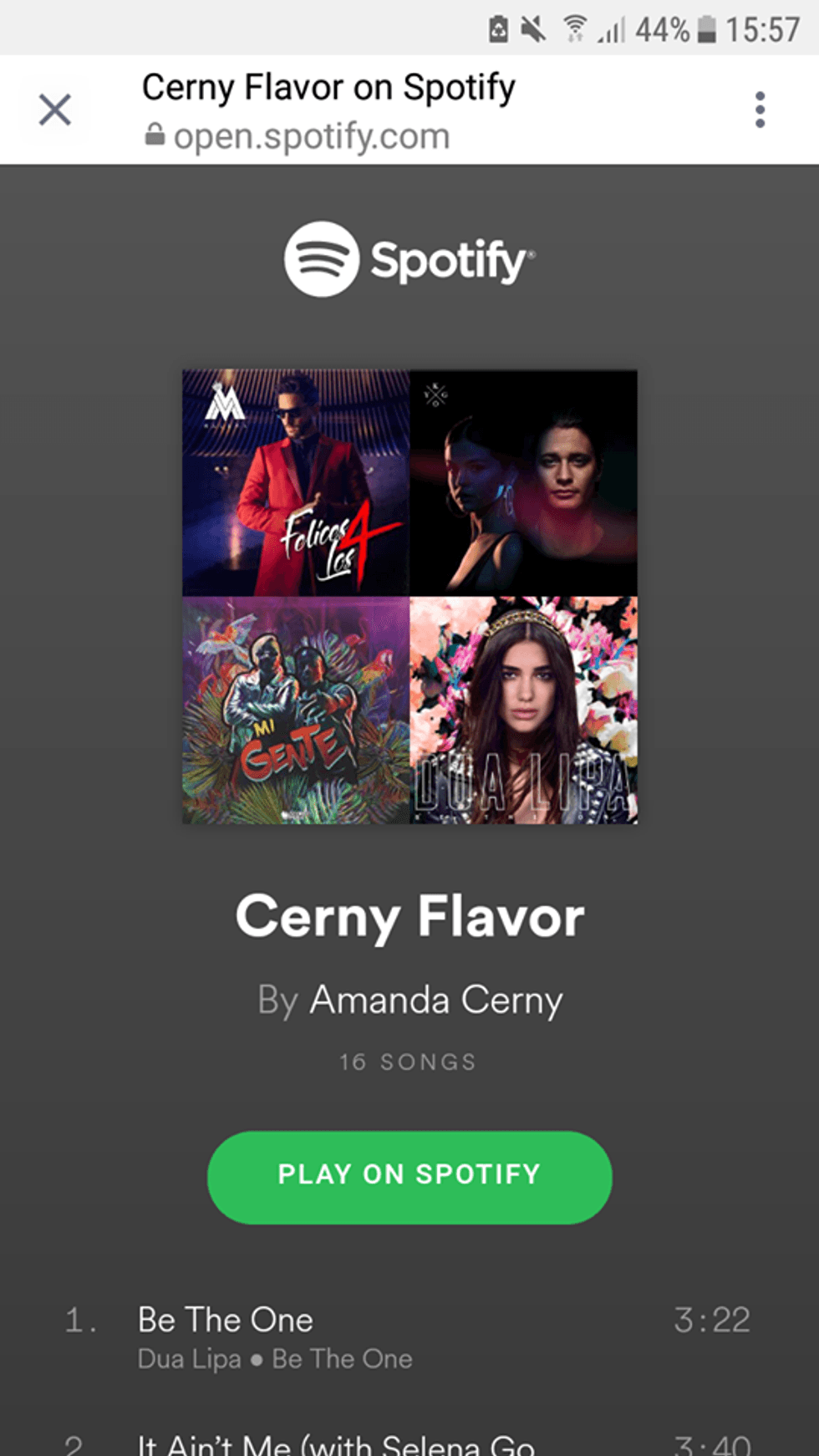Viewport: 819px width, 1456px height.
Task: Open the Felices Los 4 album cover
Action: tap(296, 482)
